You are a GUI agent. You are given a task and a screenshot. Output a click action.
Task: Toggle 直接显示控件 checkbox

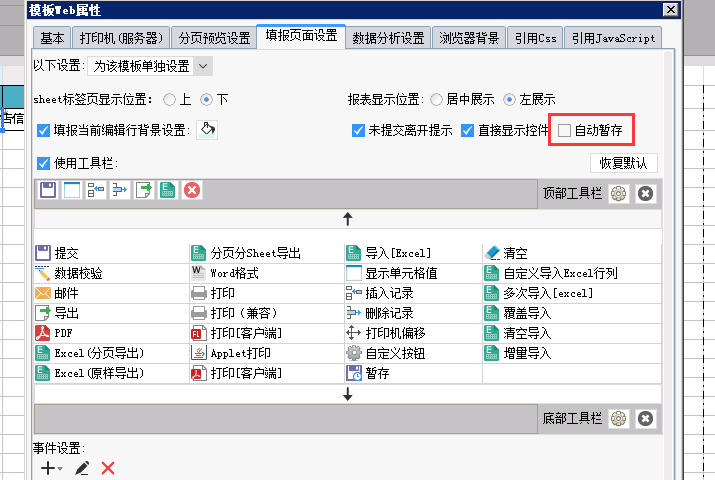[467, 131]
